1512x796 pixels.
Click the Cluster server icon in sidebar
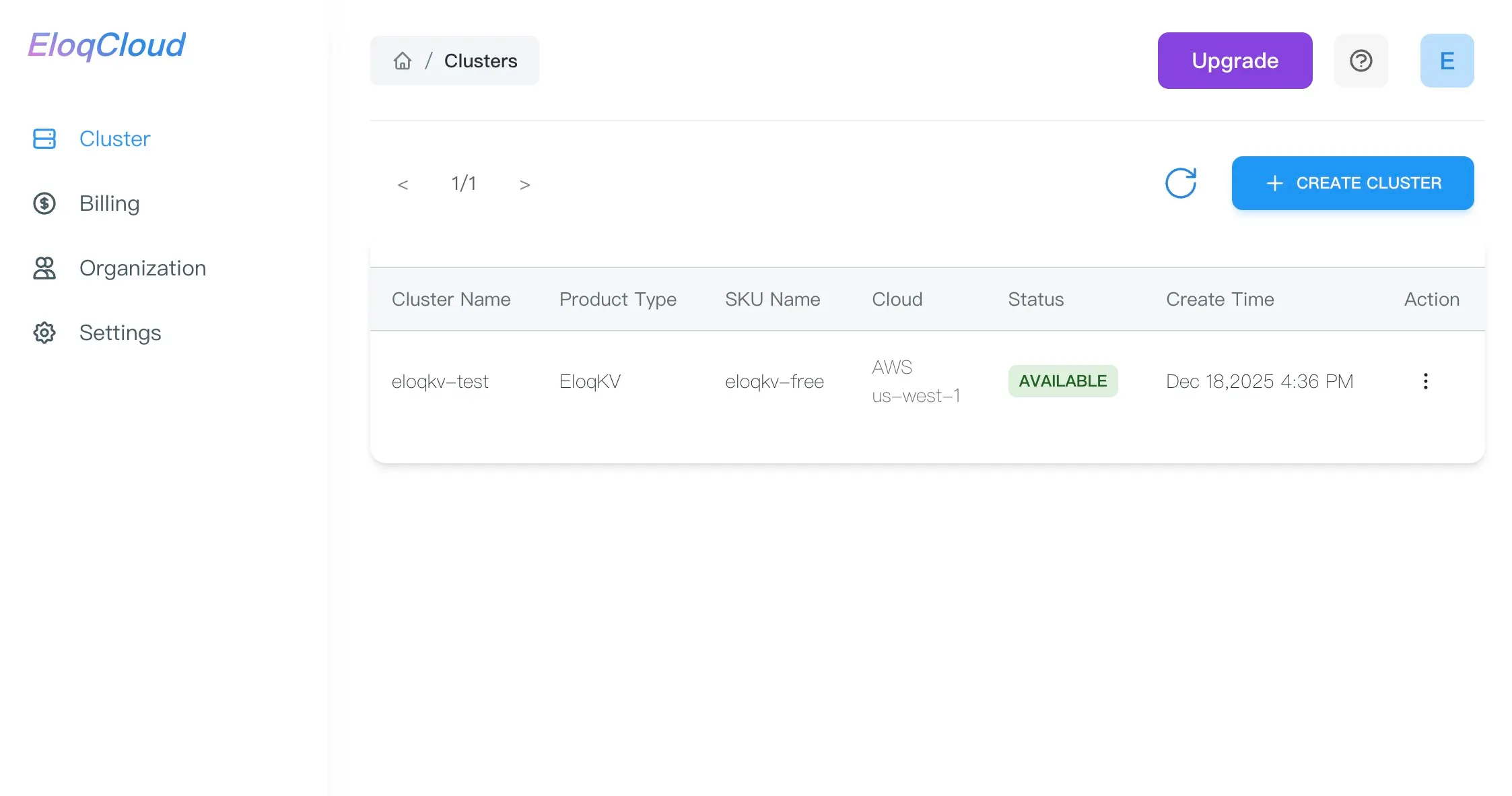point(44,139)
